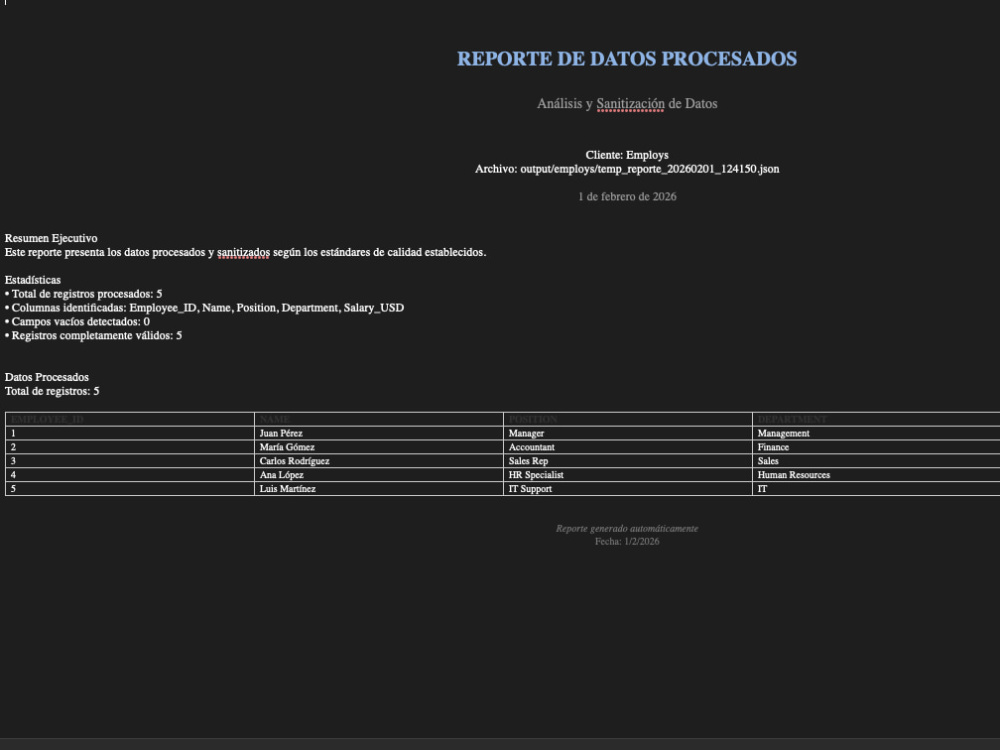Screen dimensions: 1000x750
Task: Click the bullet Campos vacíos detectados: 0
Action: tap(77, 321)
